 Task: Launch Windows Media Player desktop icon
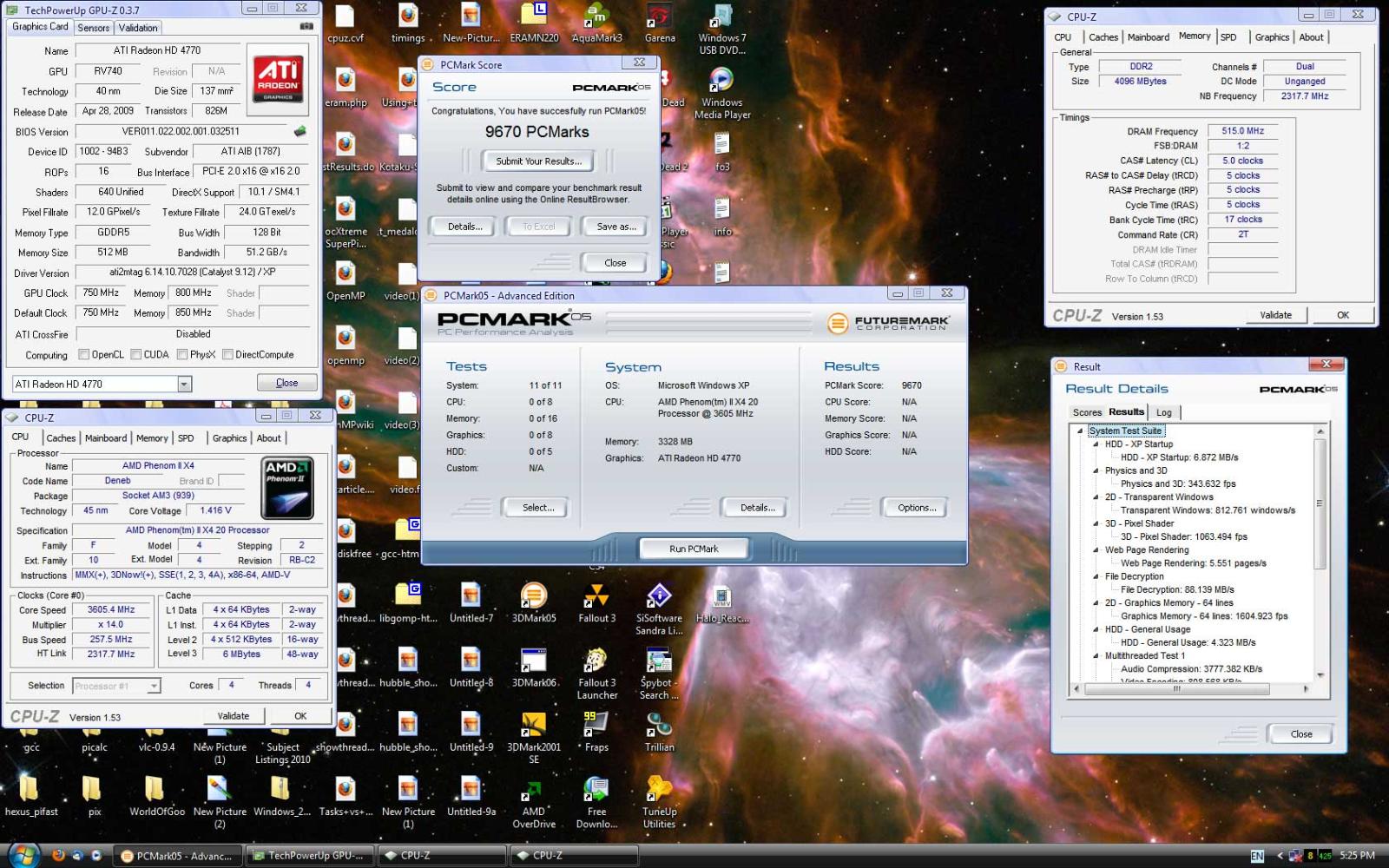722,93
